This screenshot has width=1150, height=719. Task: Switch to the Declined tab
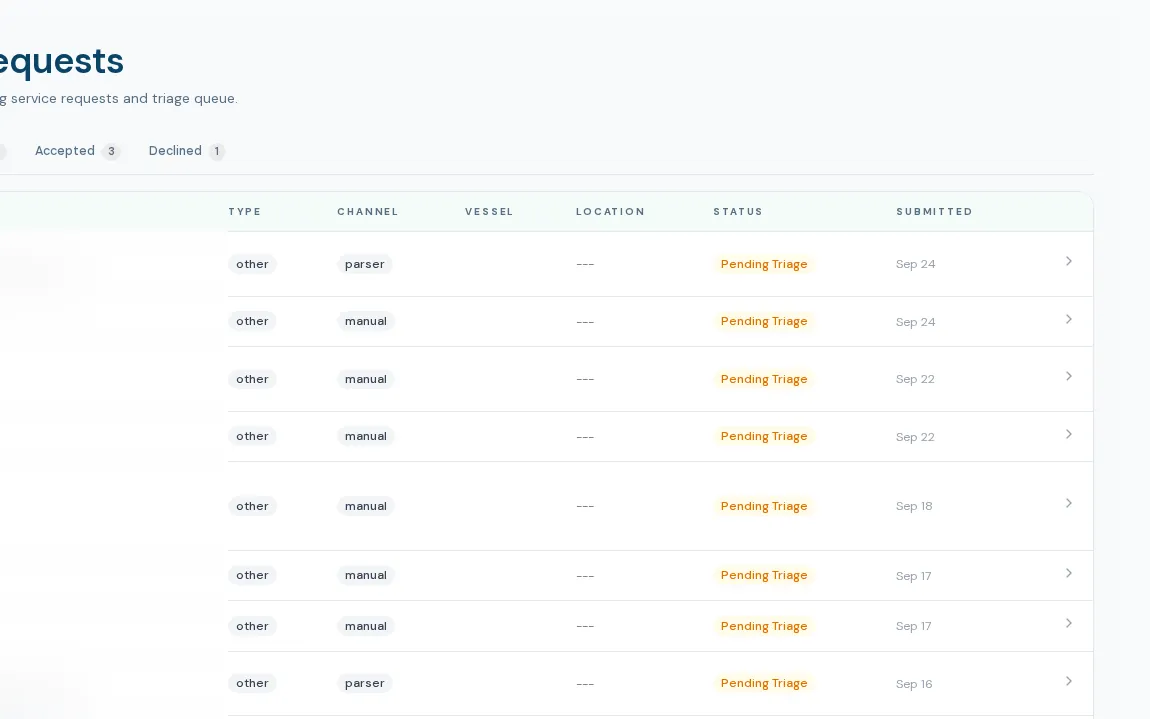(x=186, y=151)
